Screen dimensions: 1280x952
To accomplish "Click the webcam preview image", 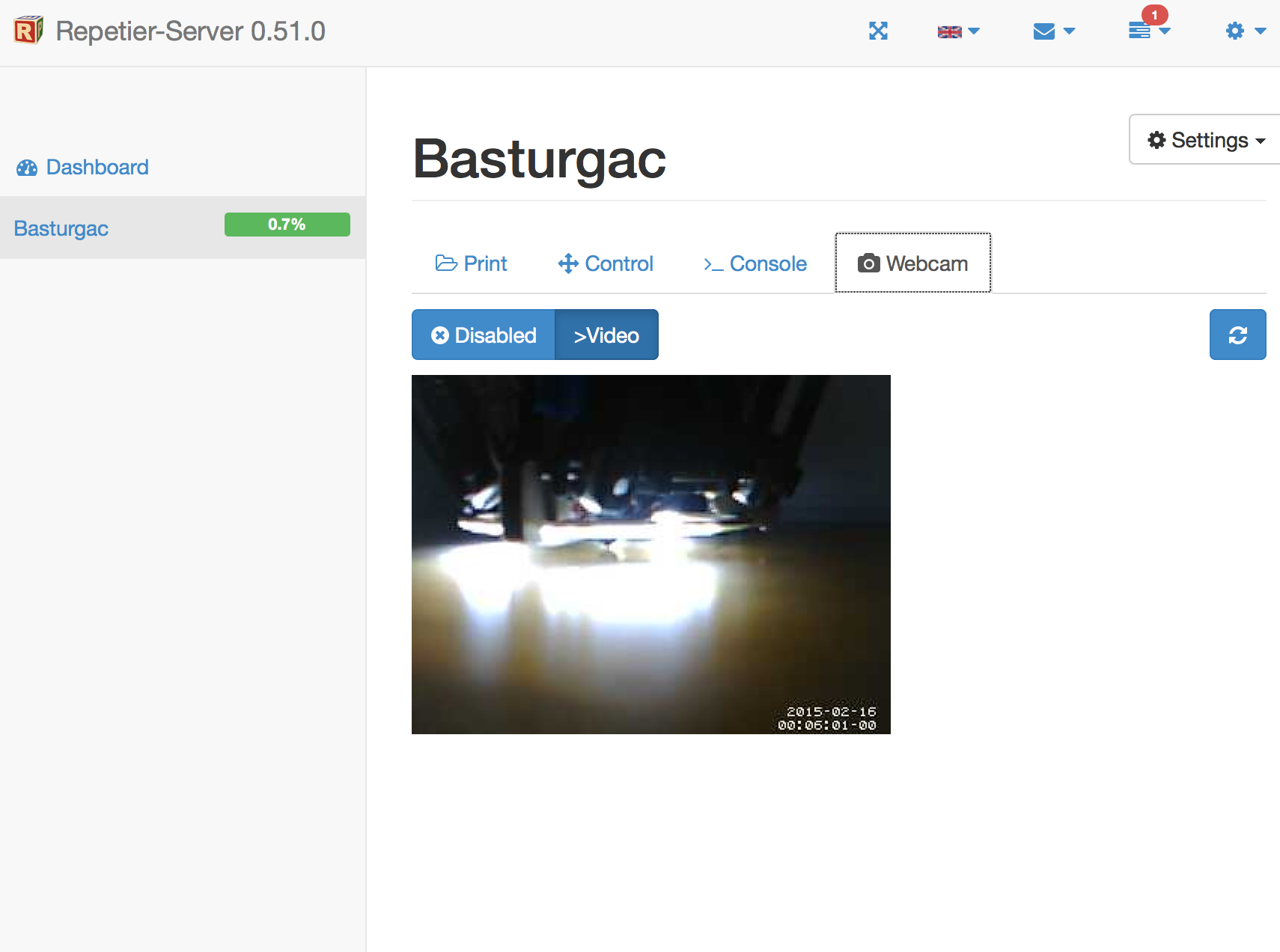I will tap(650, 554).
